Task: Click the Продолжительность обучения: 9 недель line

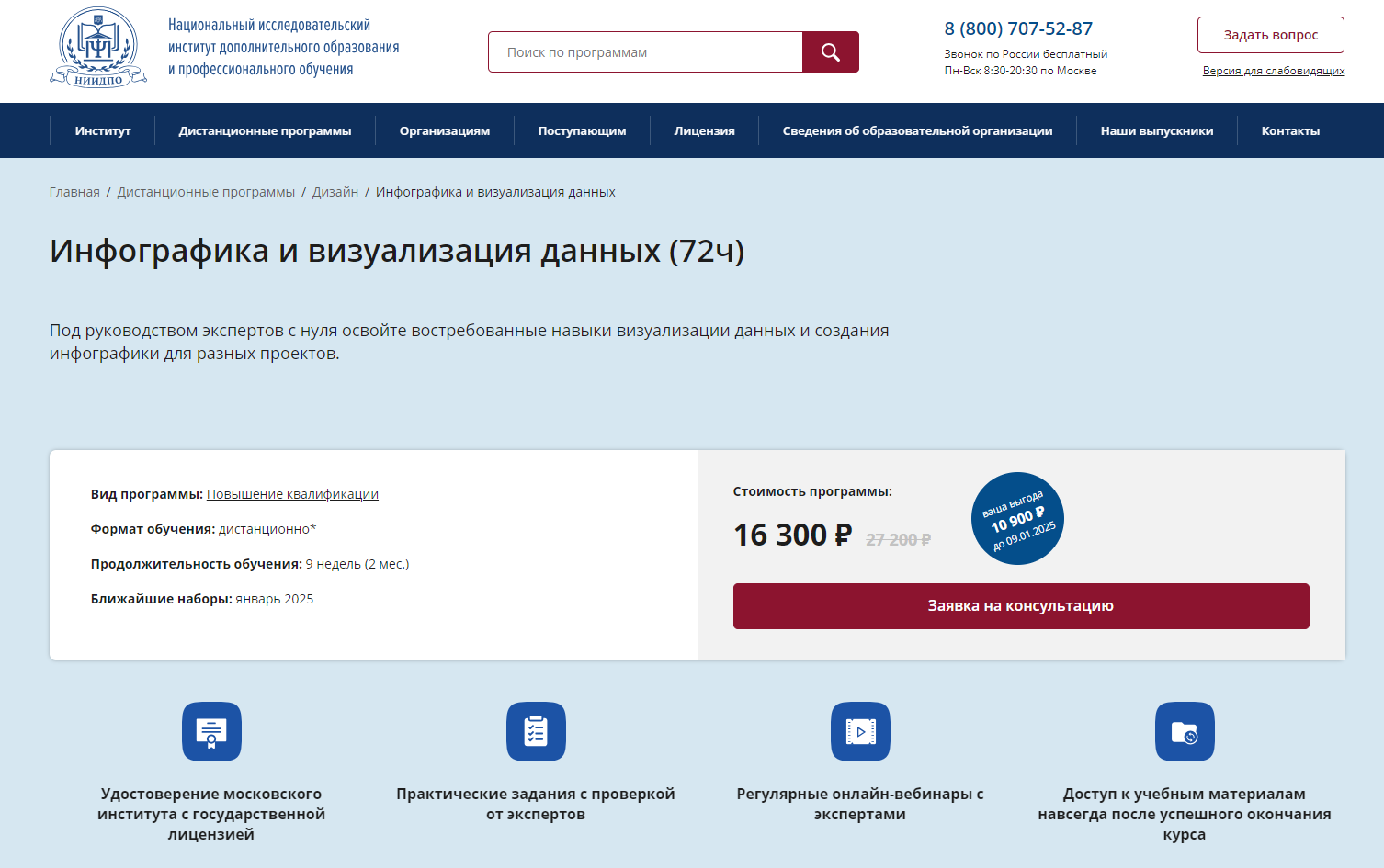Action: (250, 564)
